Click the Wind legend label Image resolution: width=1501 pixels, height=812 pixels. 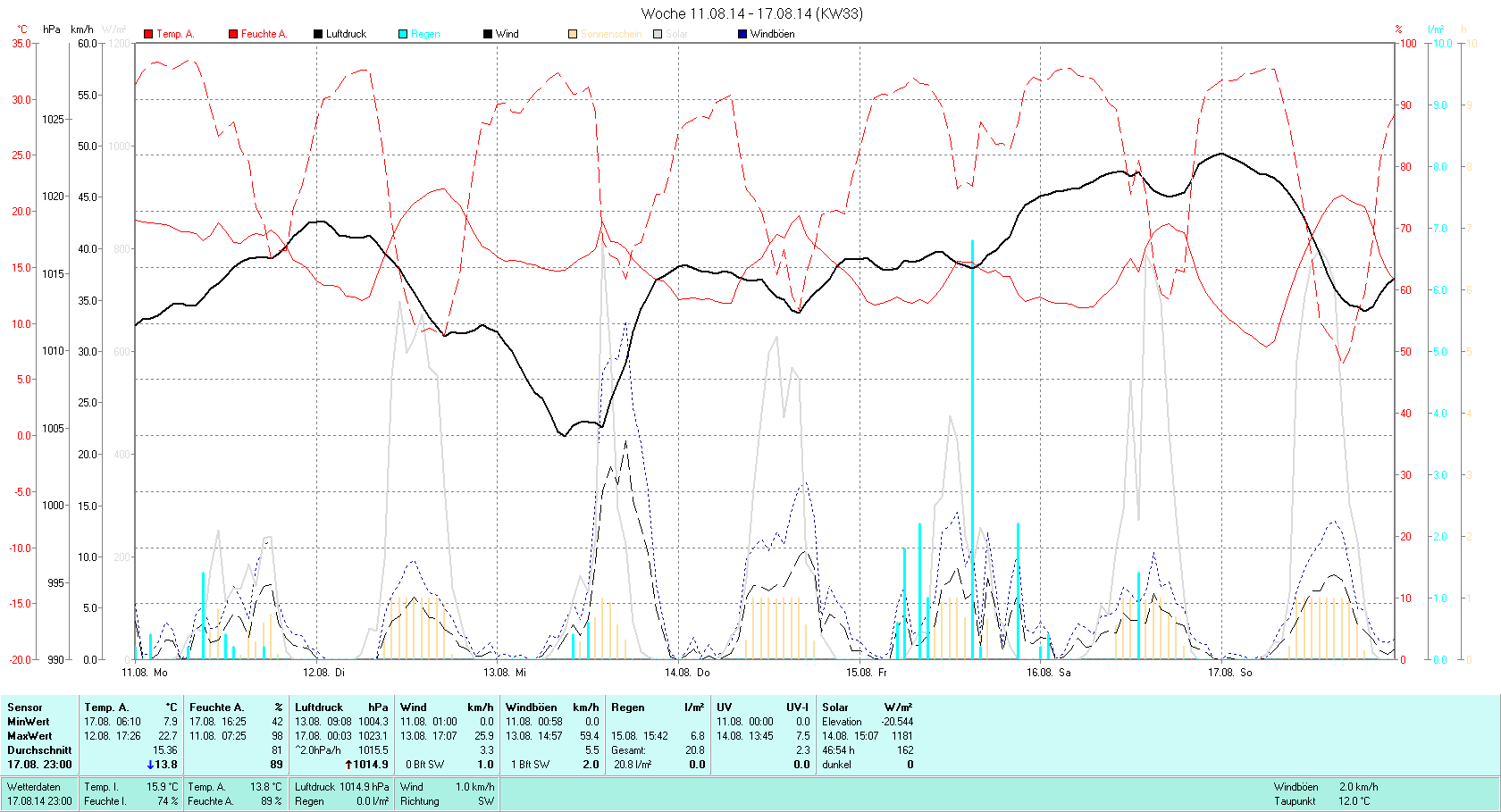pyautogui.click(x=507, y=34)
